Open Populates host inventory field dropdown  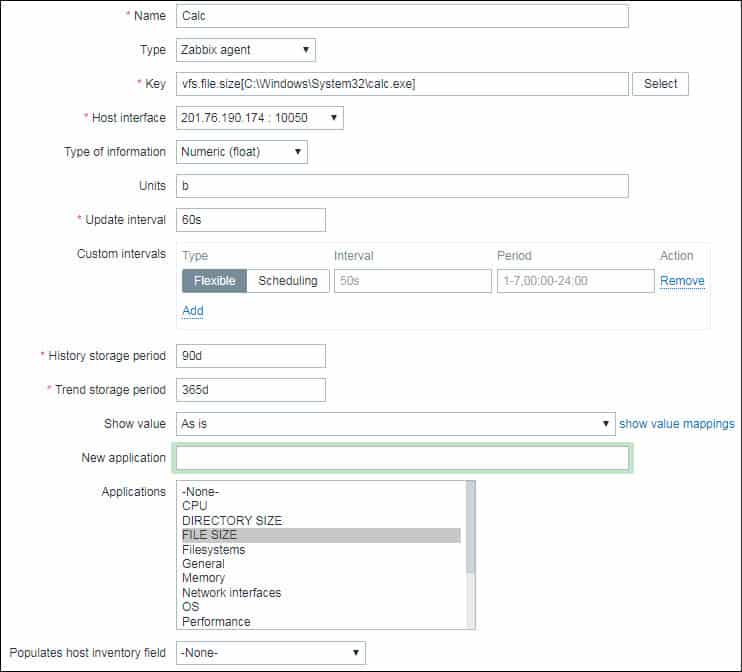coord(271,653)
